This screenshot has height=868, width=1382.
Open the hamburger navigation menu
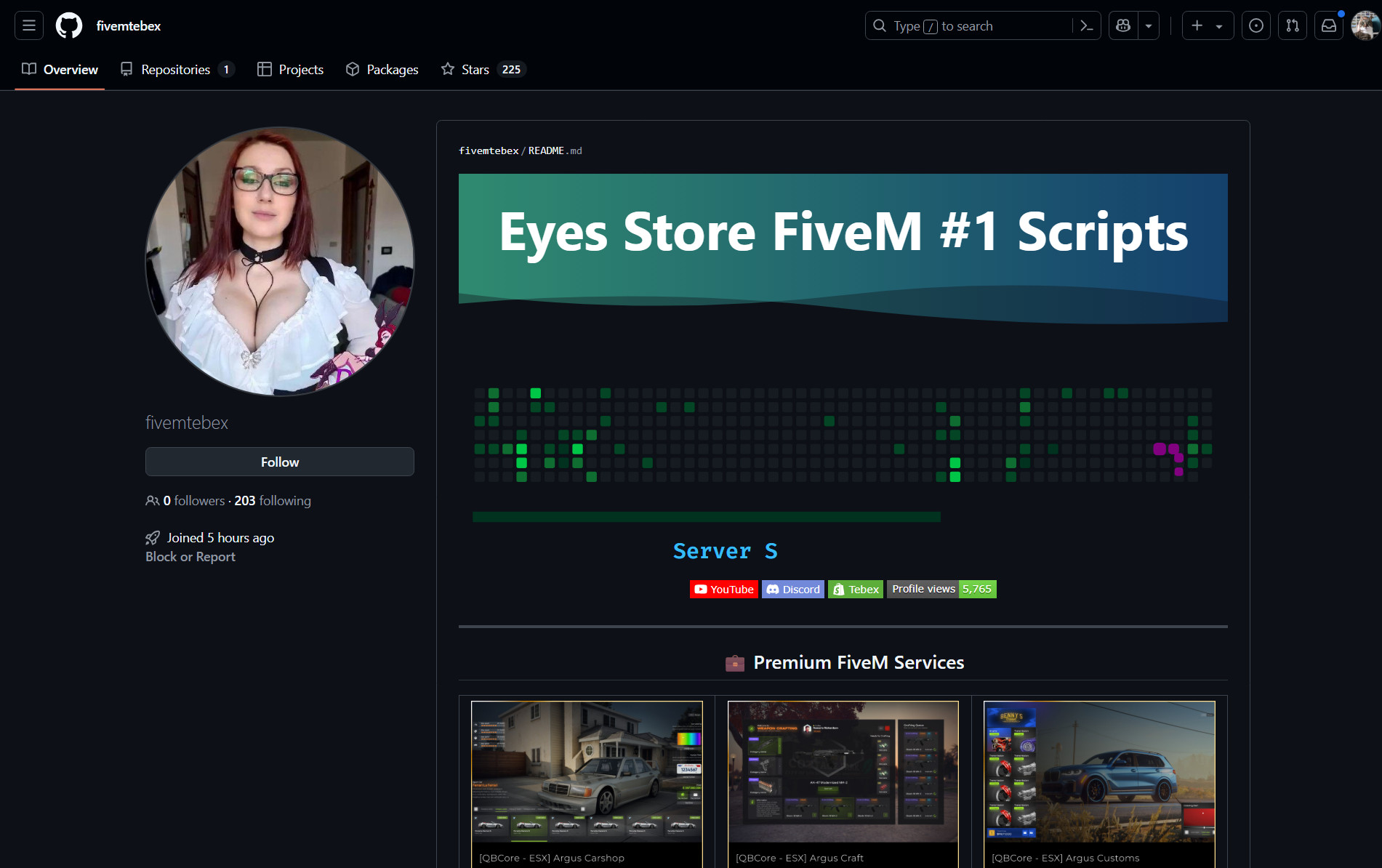(29, 25)
